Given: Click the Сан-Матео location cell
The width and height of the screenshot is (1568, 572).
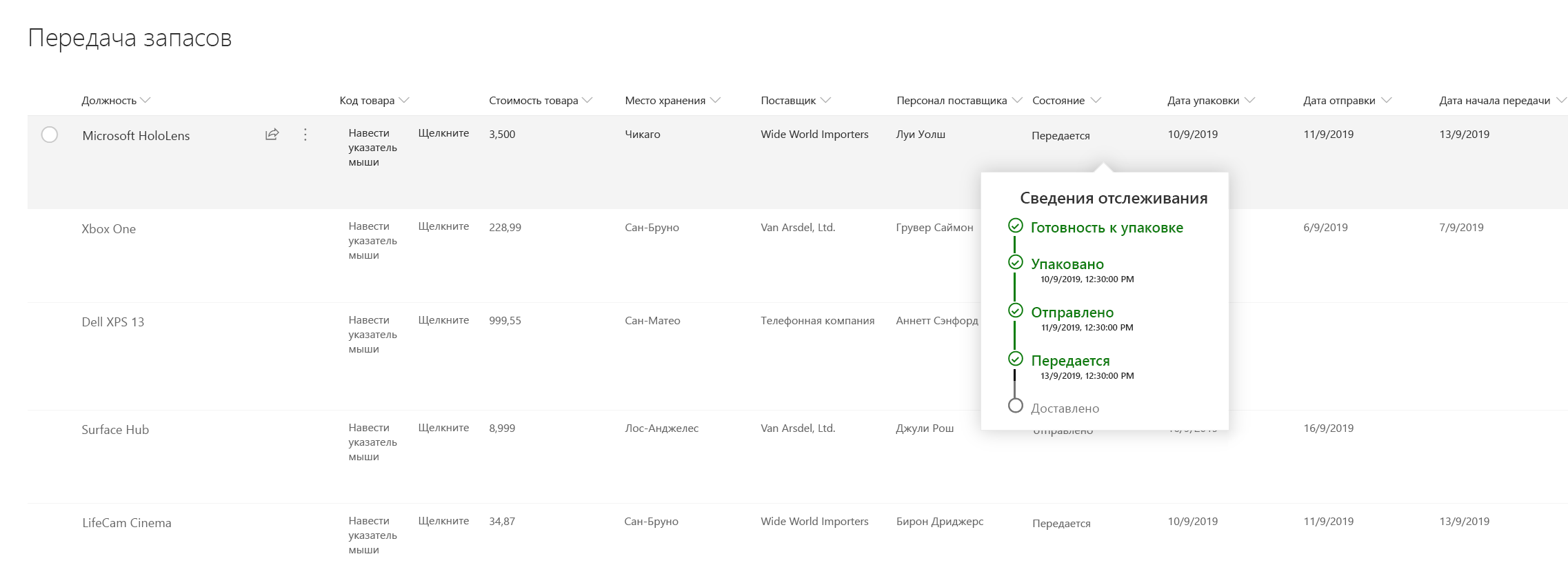Looking at the screenshot, I should pos(652,321).
